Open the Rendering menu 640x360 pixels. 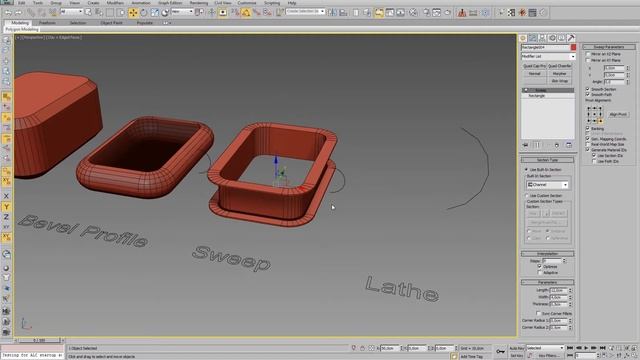coord(199,3)
